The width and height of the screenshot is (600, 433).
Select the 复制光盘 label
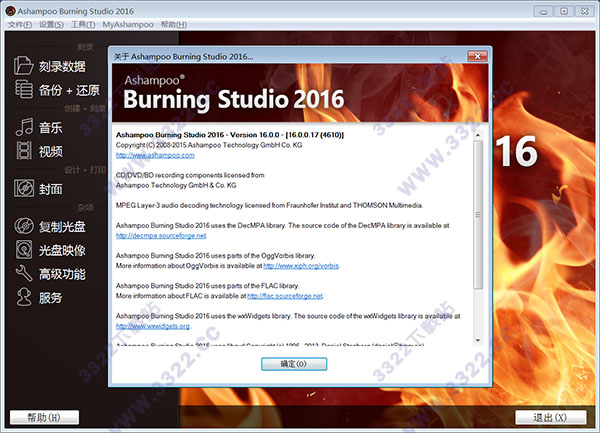point(62,226)
